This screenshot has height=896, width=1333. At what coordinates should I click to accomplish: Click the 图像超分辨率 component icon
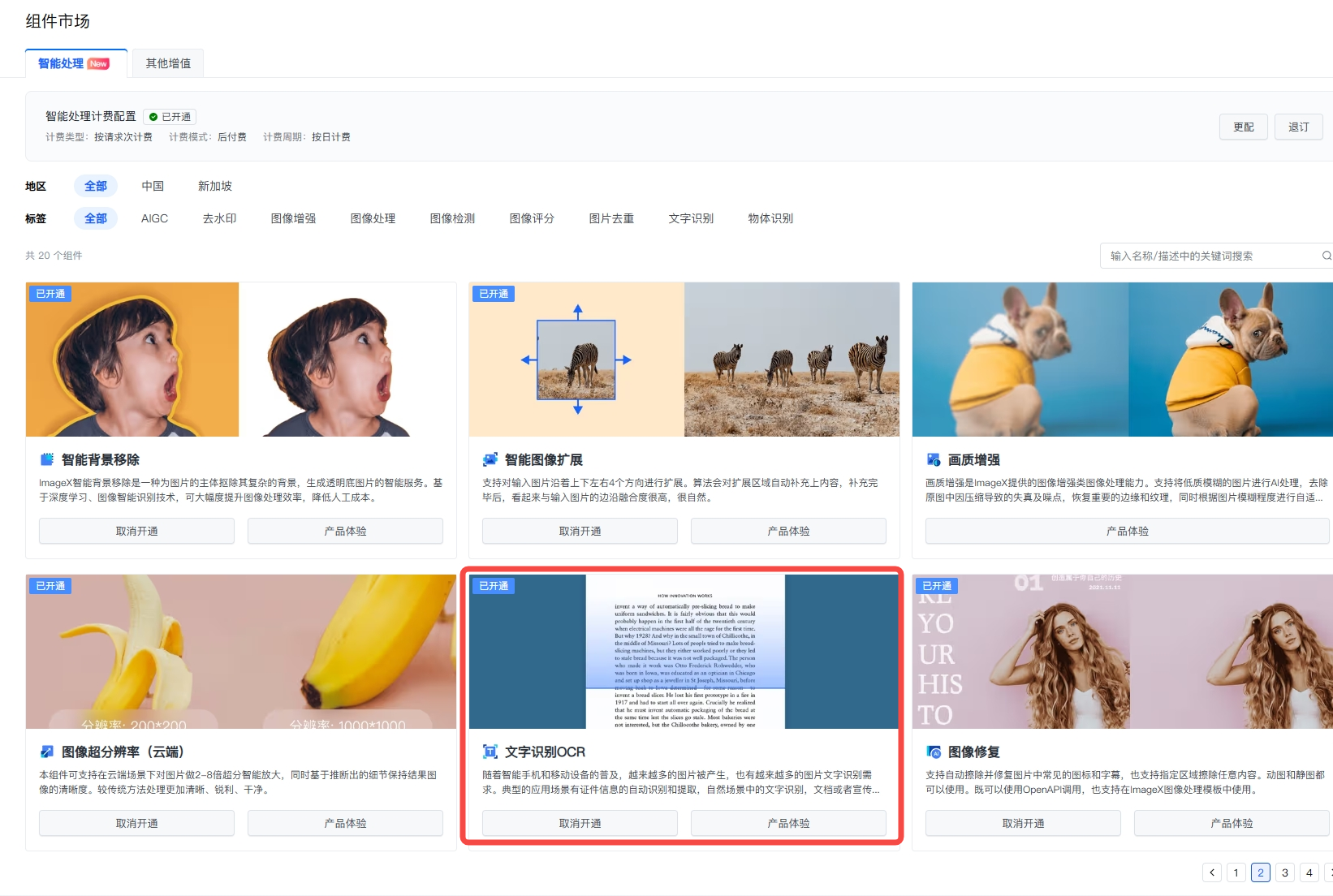click(x=47, y=752)
